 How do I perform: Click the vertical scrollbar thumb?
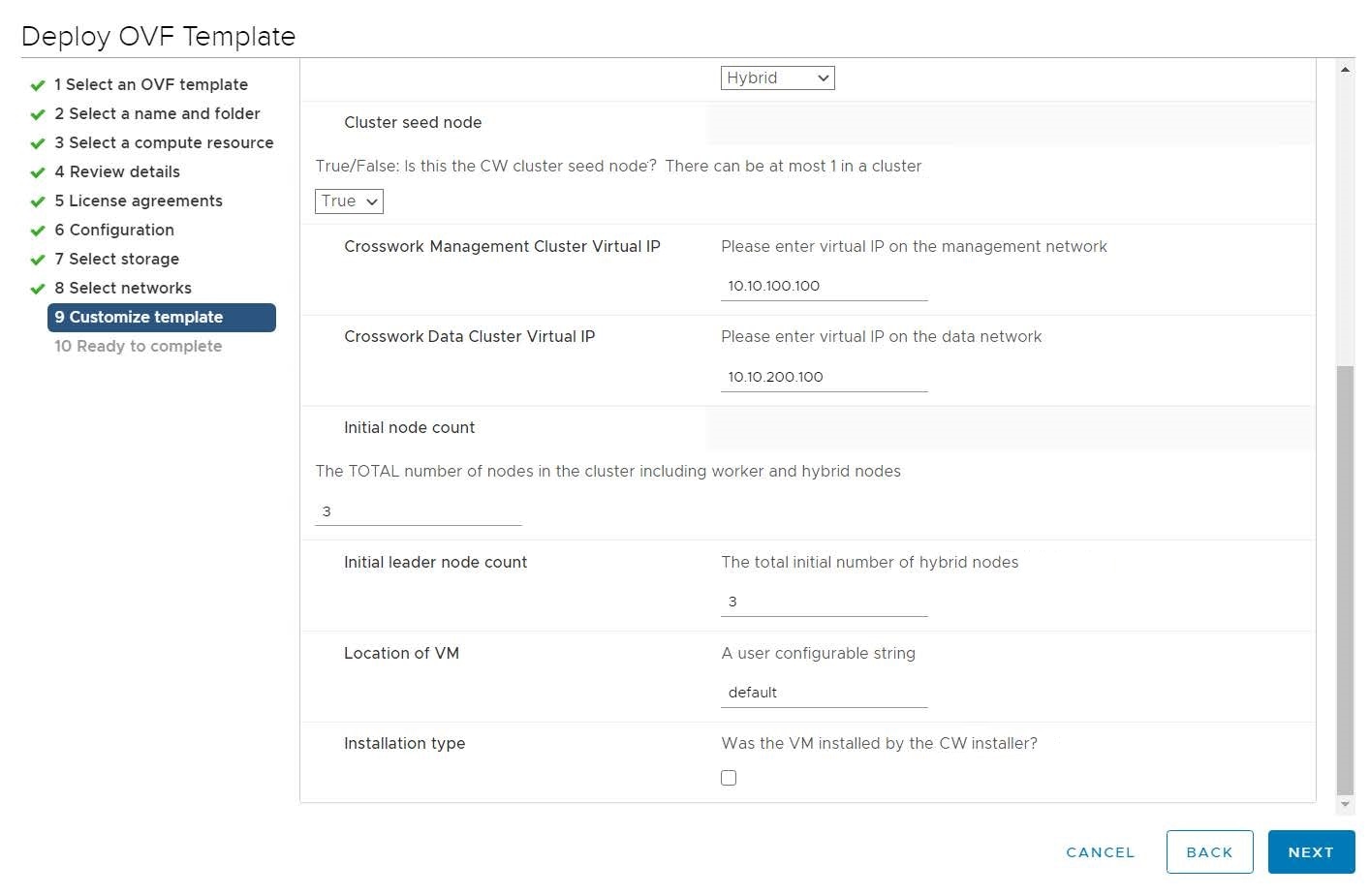click(1345, 579)
